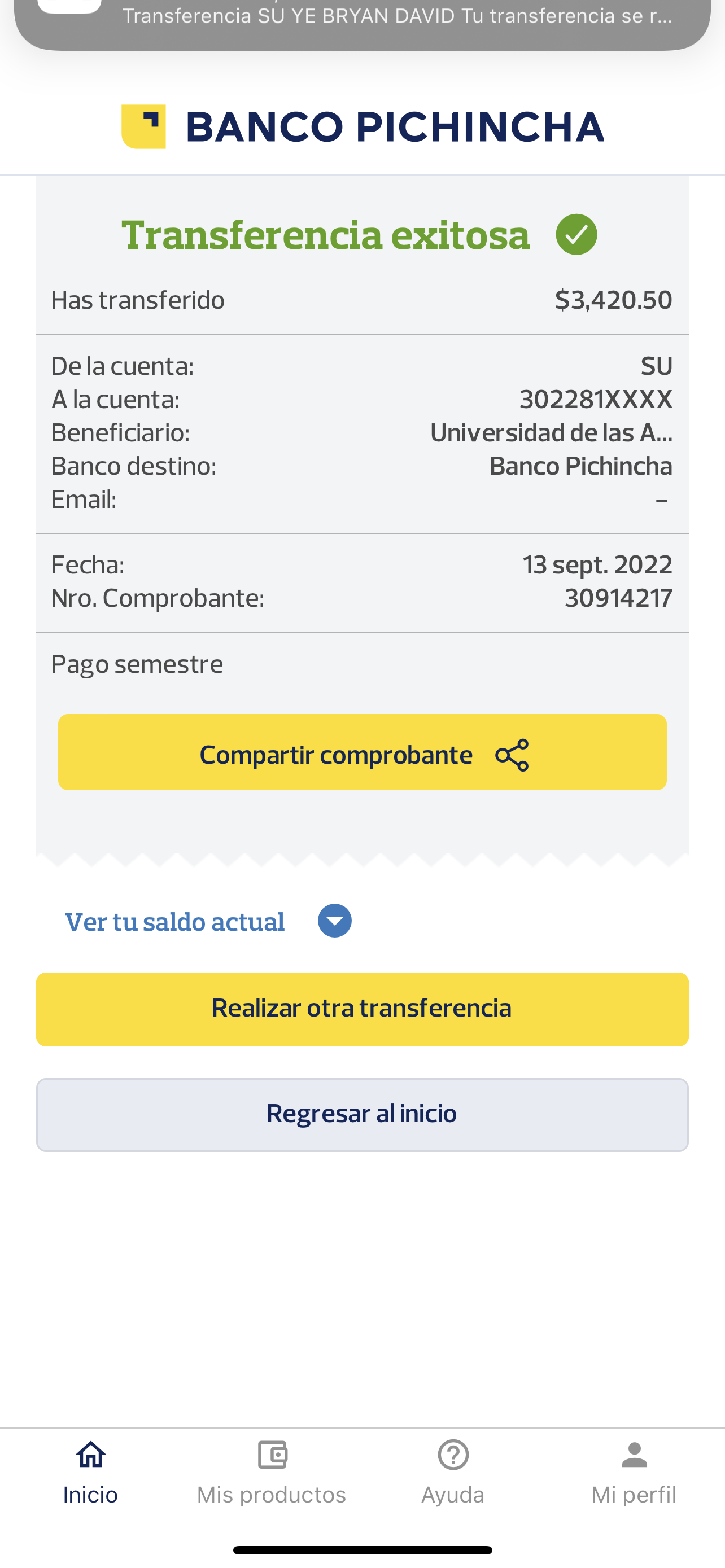This screenshot has width=725, height=1568.
Task: Tap the Ayuda question mark icon
Action: [x=453, y=1455]
